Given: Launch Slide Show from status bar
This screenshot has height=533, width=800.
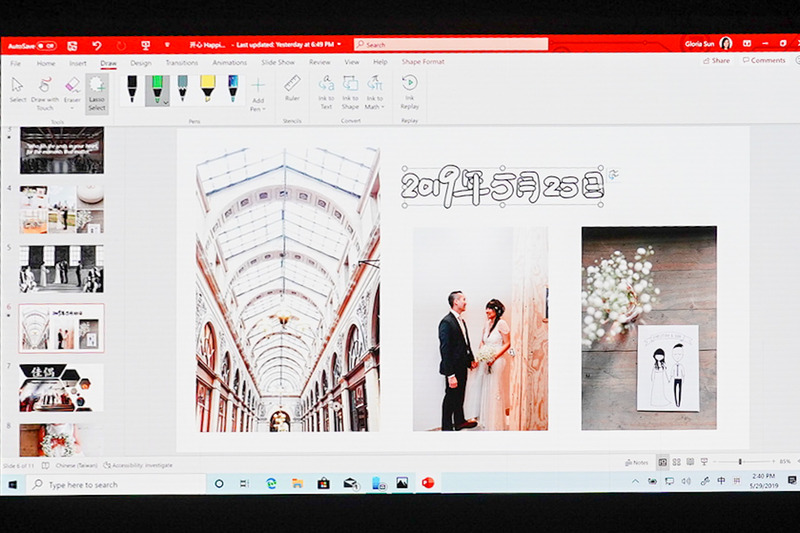Looking at the screenshot, I should tap(704, 462).
